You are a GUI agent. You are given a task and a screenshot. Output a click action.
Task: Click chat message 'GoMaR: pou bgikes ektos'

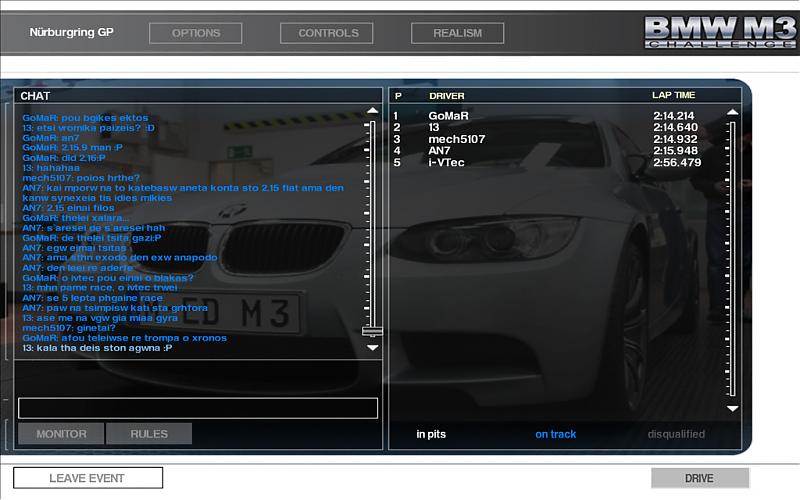(85, 118)
